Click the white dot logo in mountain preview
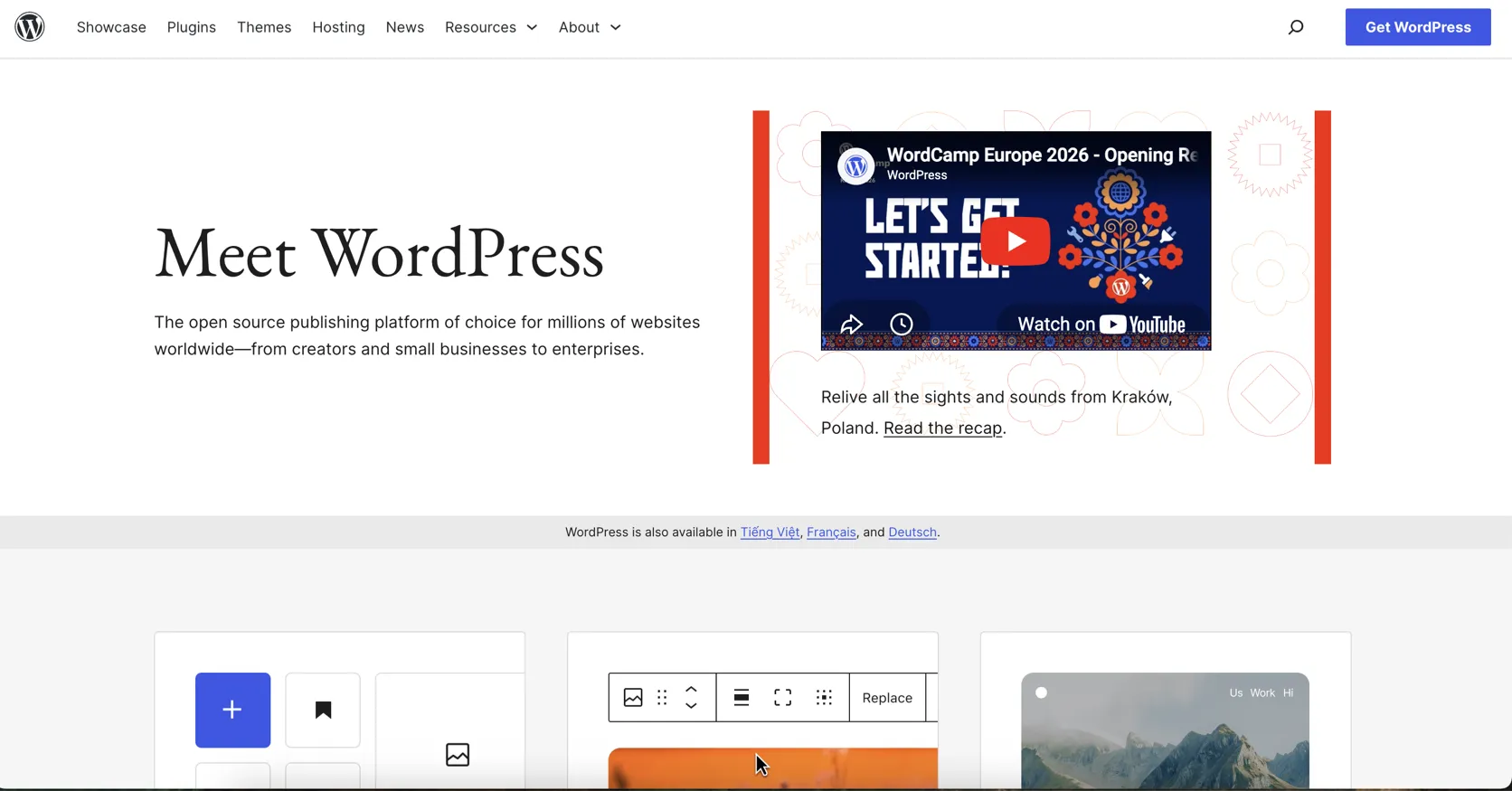The height and width of the screenshot is (791, 1512). coord(1042,693)
